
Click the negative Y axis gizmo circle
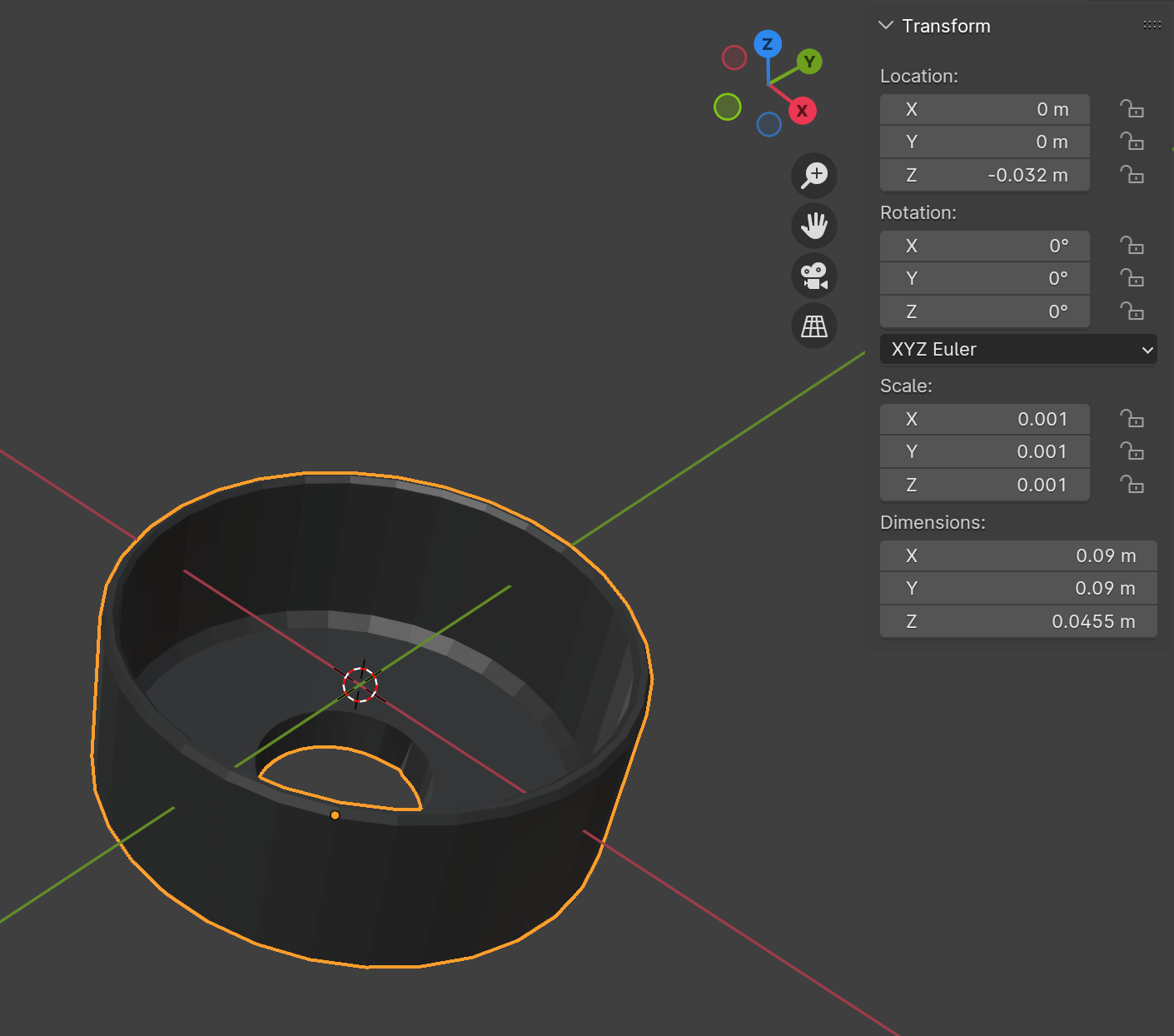[x=728, y=107]
